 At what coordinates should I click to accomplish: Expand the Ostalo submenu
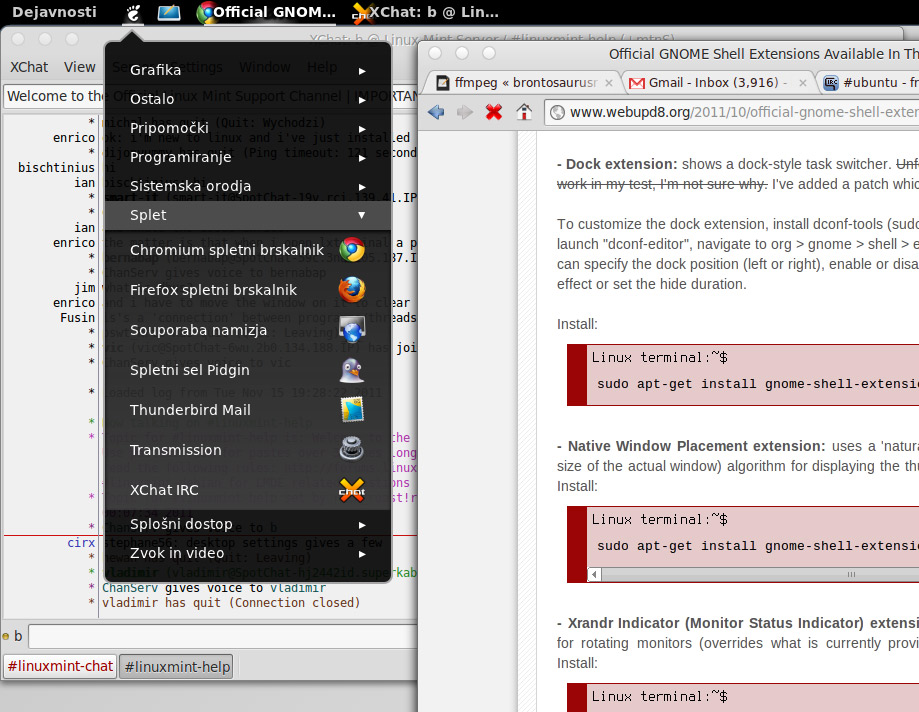[x=247, y=99]
